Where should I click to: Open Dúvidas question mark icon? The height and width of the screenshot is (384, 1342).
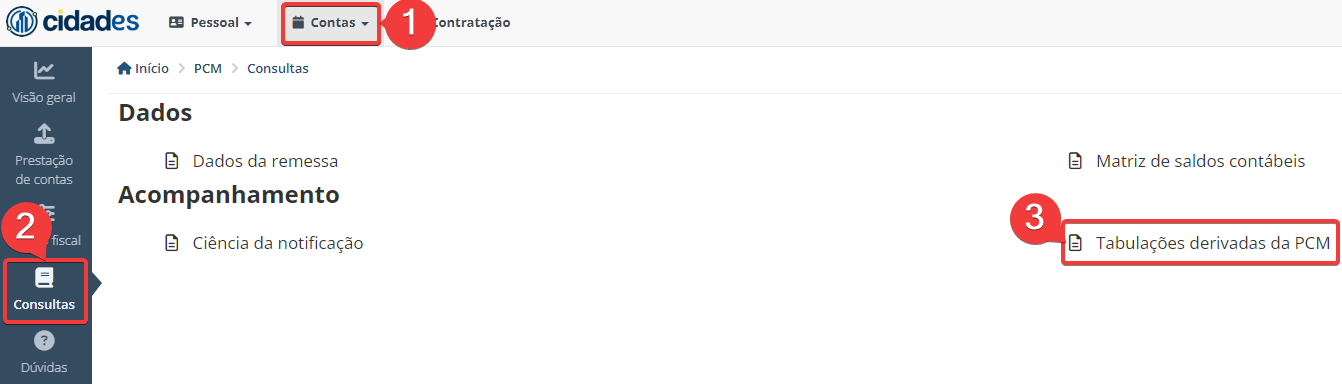coord(44,341)
